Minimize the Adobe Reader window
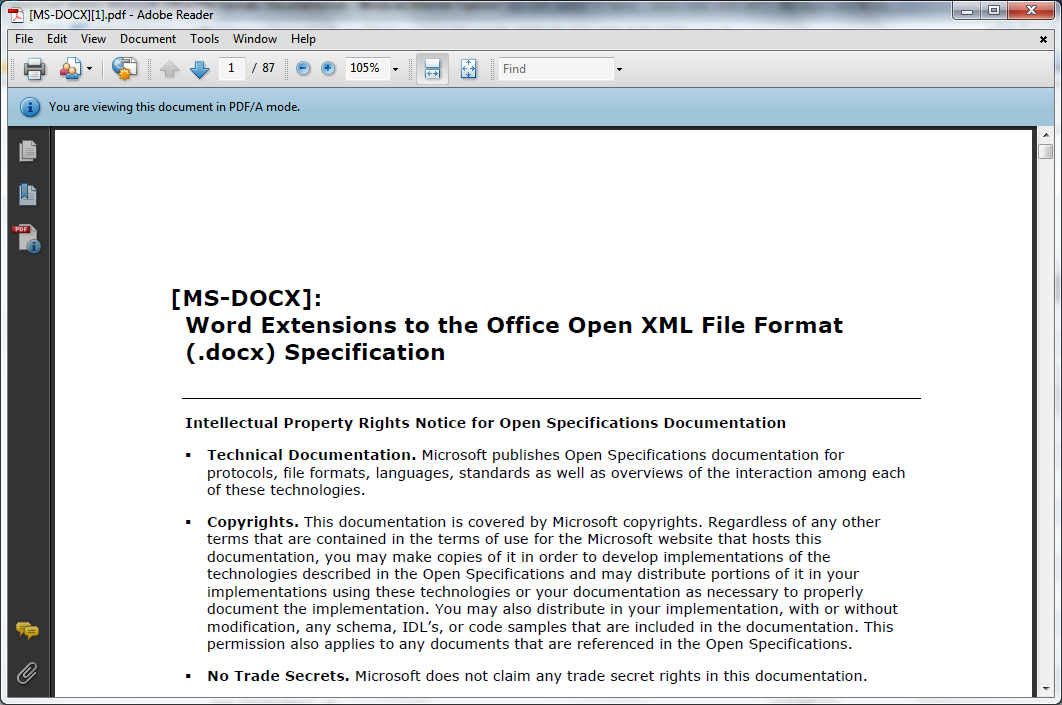Screen dimensions: 1062x705 pyautogui.click(x=967, y=11)
